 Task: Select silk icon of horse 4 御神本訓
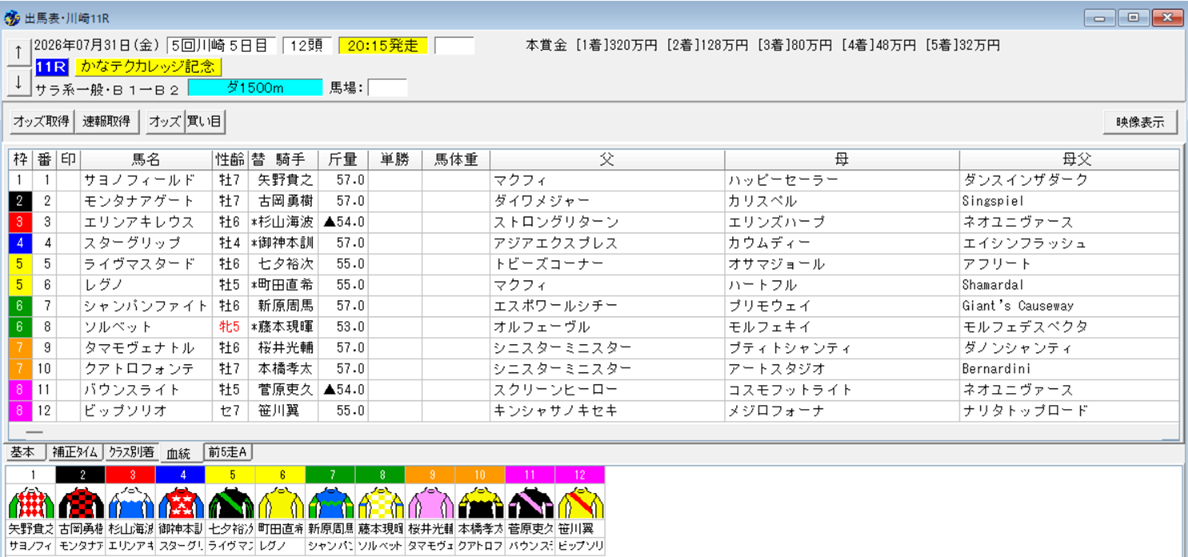pyautogui.click(x=180, y=501)
